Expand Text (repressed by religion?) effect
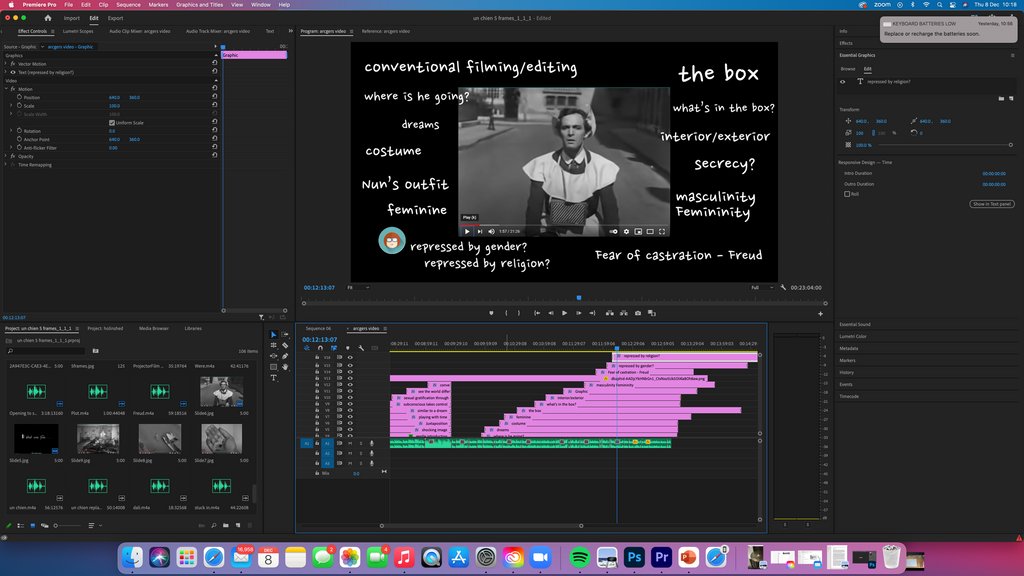1024x576 pixels. (6, 72)
